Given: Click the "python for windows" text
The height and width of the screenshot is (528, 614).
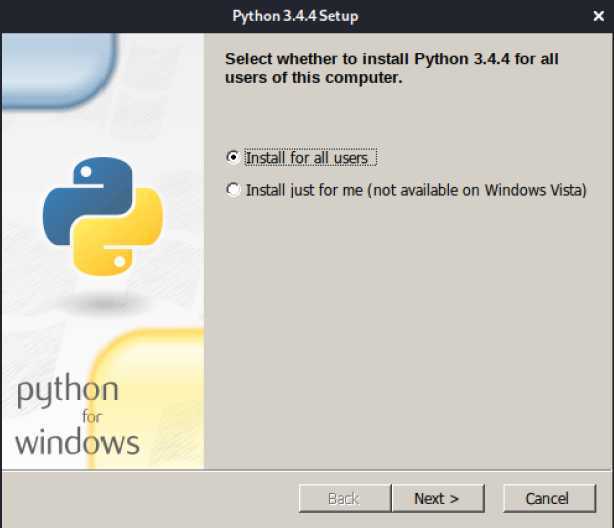Looking at the screenshot, I should 78,414.
